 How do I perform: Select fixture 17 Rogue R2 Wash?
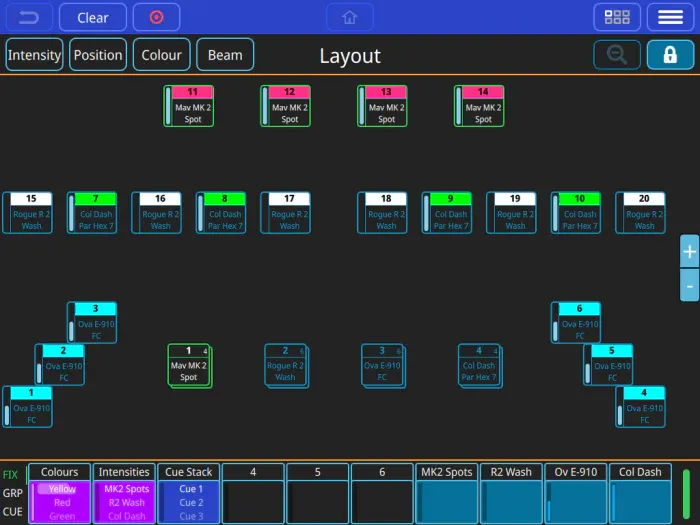point(285,213)
